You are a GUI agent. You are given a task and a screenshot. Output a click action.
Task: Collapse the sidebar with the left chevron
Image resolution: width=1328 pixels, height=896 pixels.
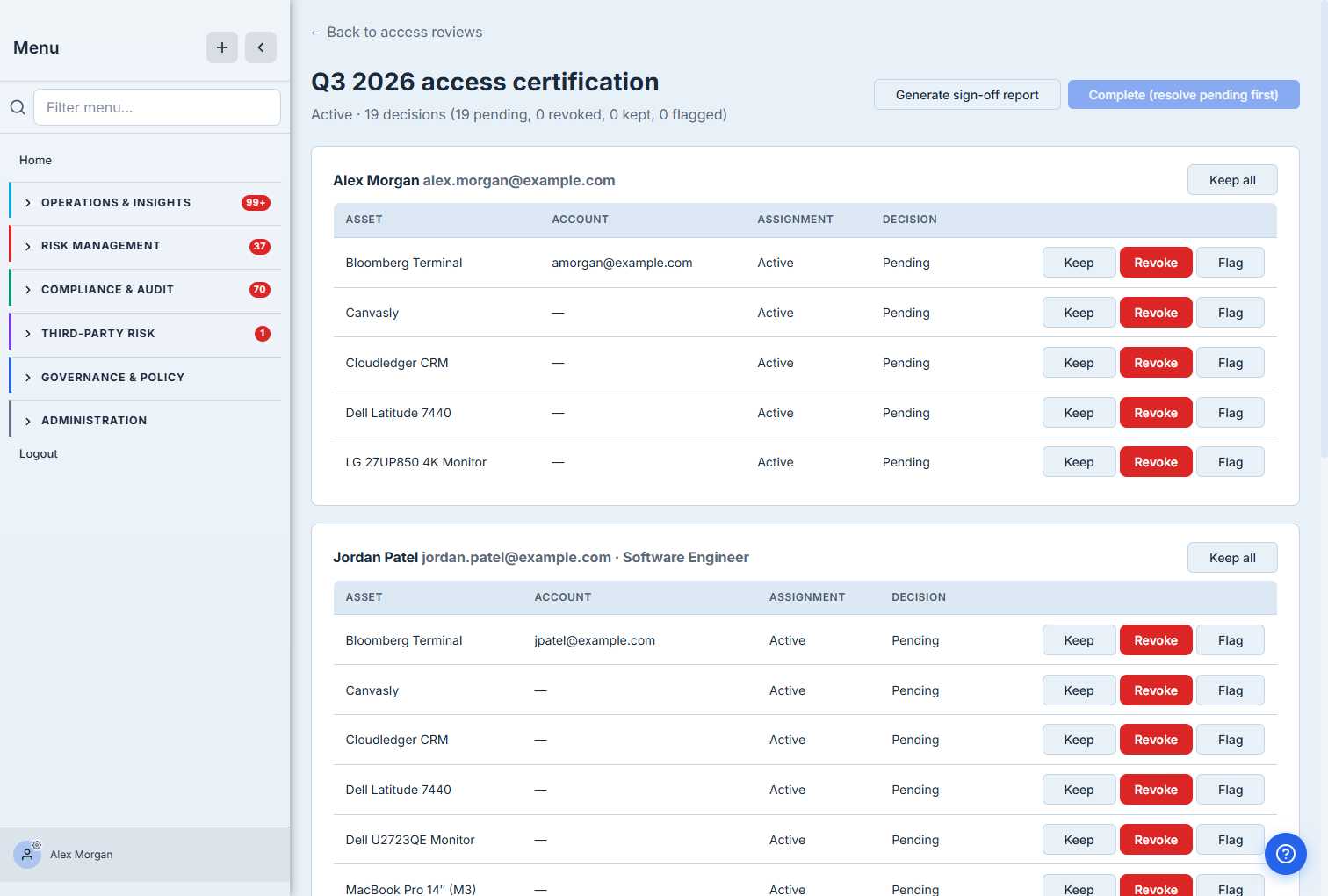pyautogui.click(x=261, y=47)
